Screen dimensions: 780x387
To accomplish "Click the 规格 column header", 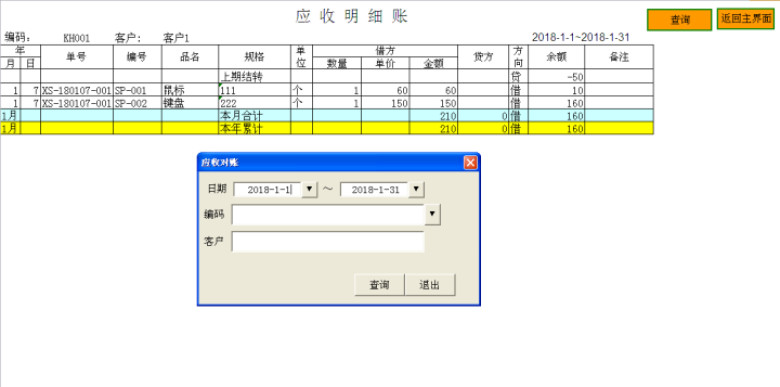I will 255,57.
